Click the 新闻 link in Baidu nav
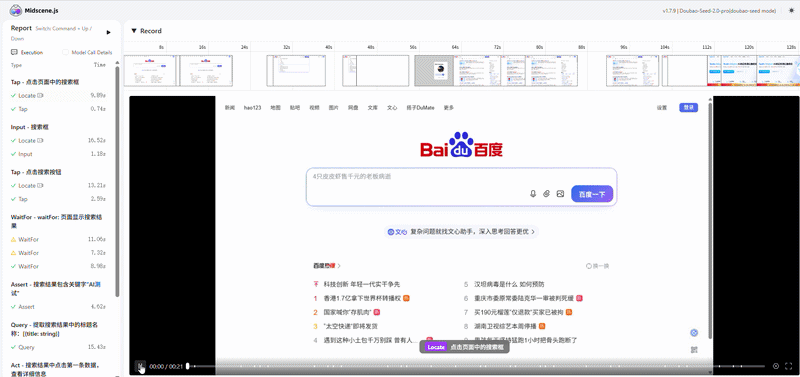Screen dimensions: 800x377 [230, 108]
